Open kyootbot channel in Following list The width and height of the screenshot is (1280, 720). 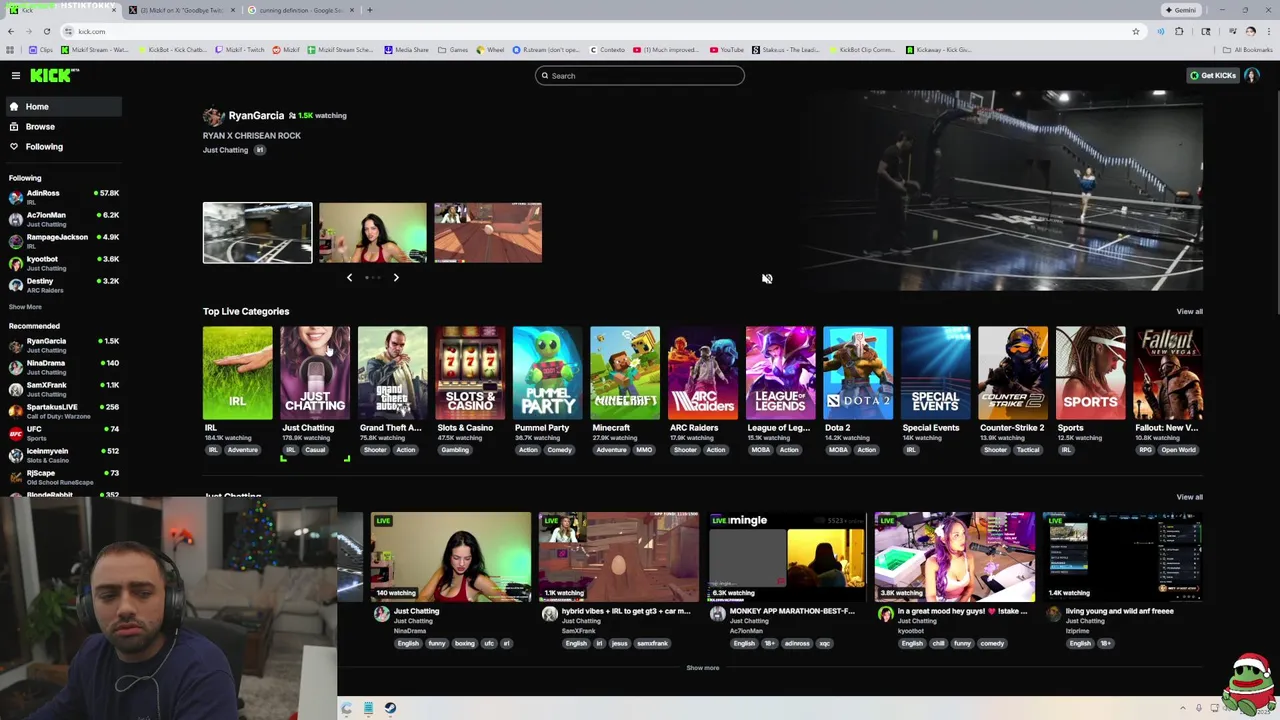[x=62, y=262]
